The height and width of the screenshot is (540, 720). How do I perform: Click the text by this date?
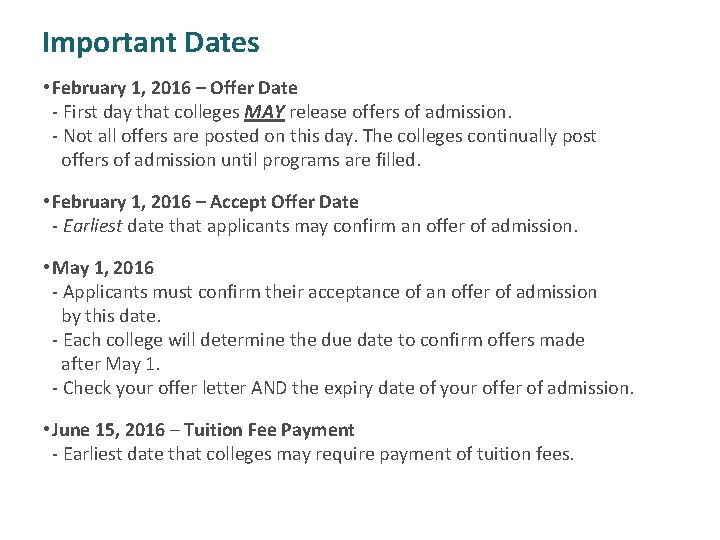click(111, 316)
